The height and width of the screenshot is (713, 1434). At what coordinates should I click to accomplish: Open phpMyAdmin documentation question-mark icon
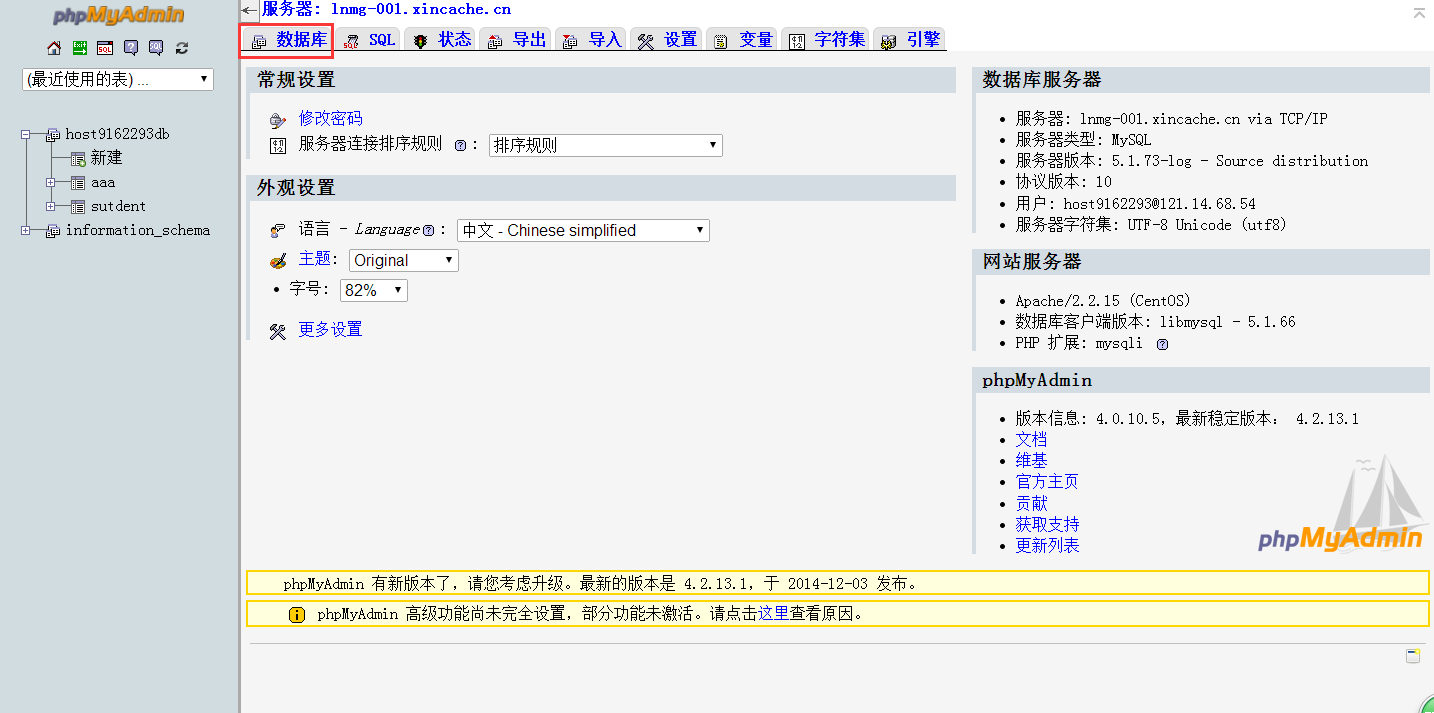point(131,47)
